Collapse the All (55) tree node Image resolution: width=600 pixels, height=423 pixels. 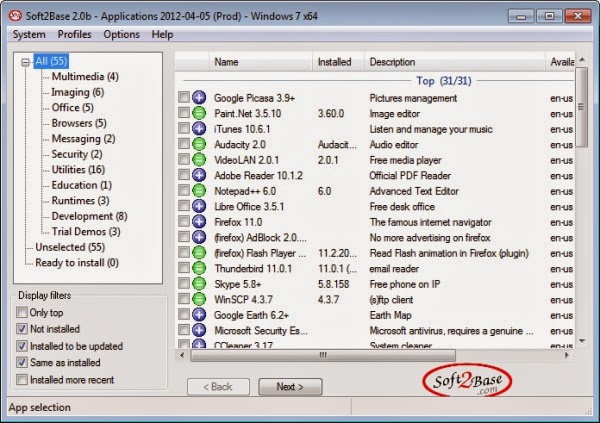[x=25, y=62]
